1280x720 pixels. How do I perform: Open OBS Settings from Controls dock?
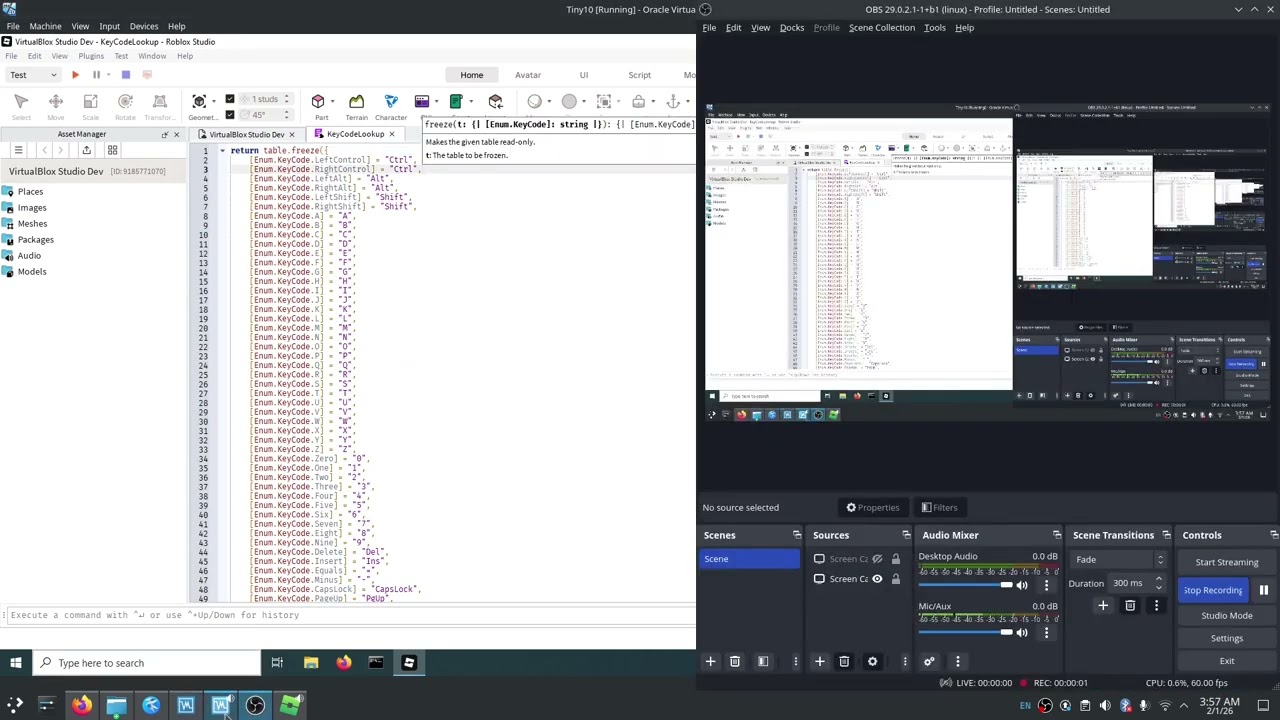click(1227, 639)
